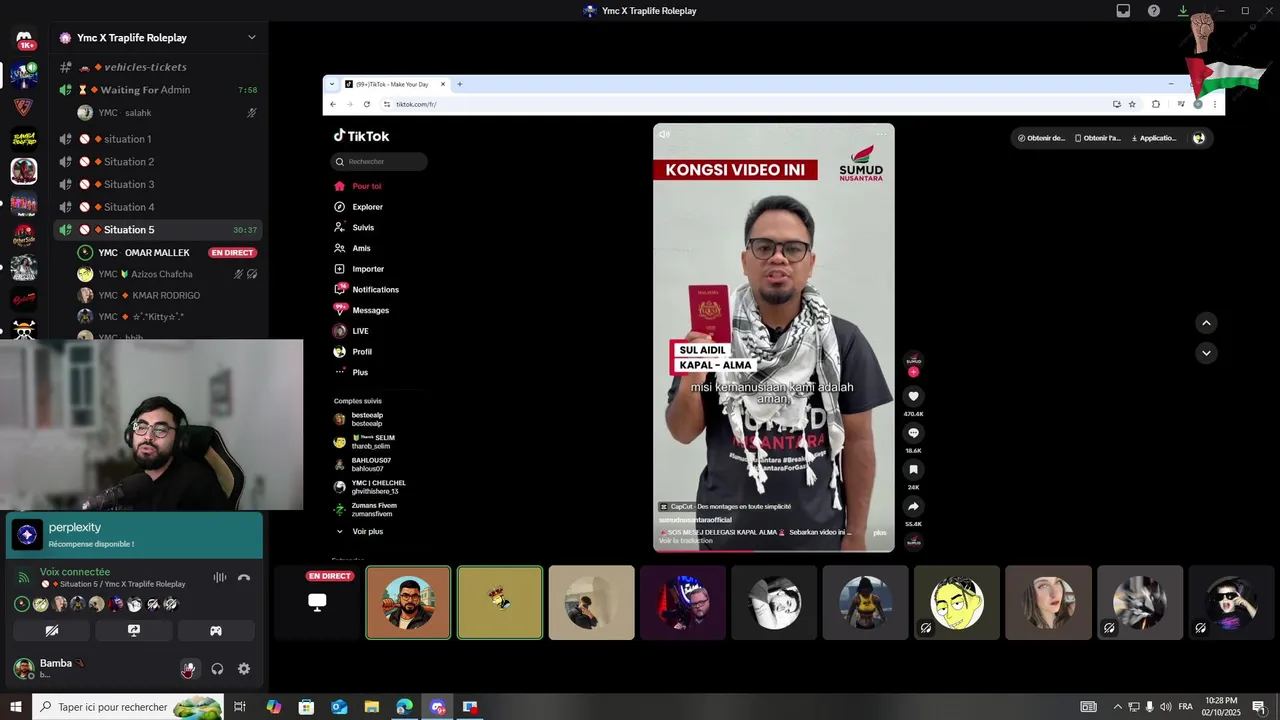Select the bearded man avatar participant tile
1280x720 pixels.
408,602
